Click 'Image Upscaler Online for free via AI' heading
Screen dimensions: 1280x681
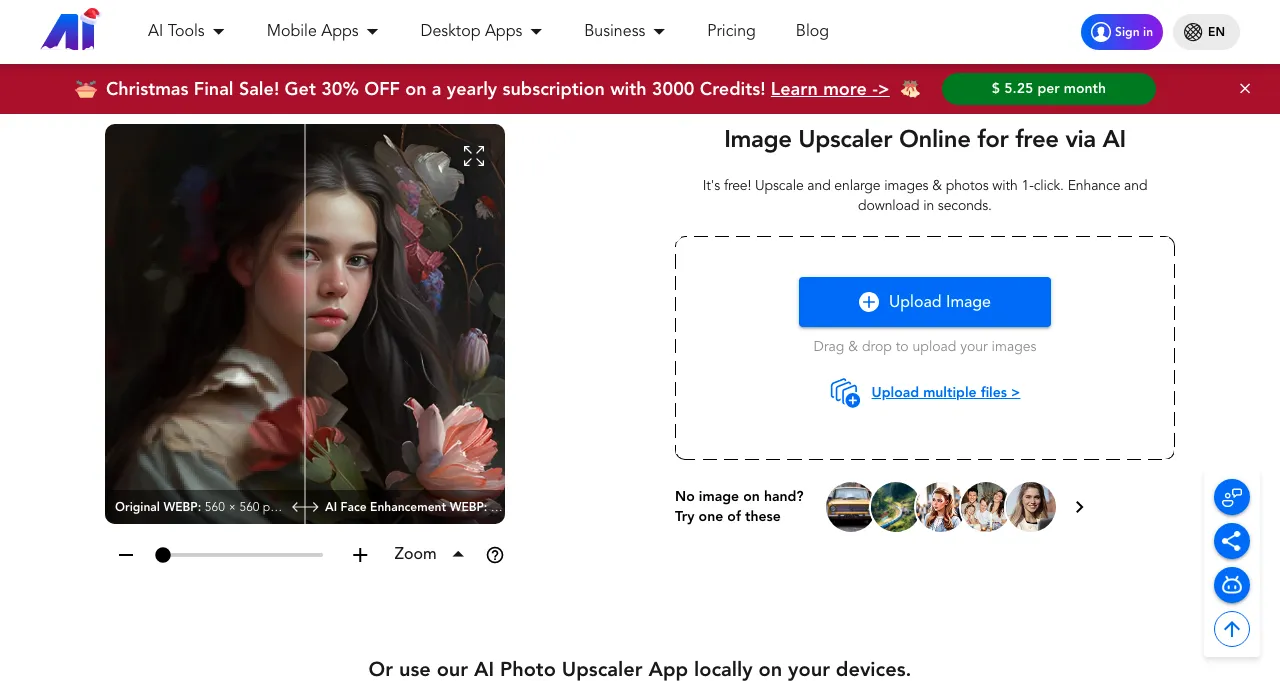click(x=925, y=139)
